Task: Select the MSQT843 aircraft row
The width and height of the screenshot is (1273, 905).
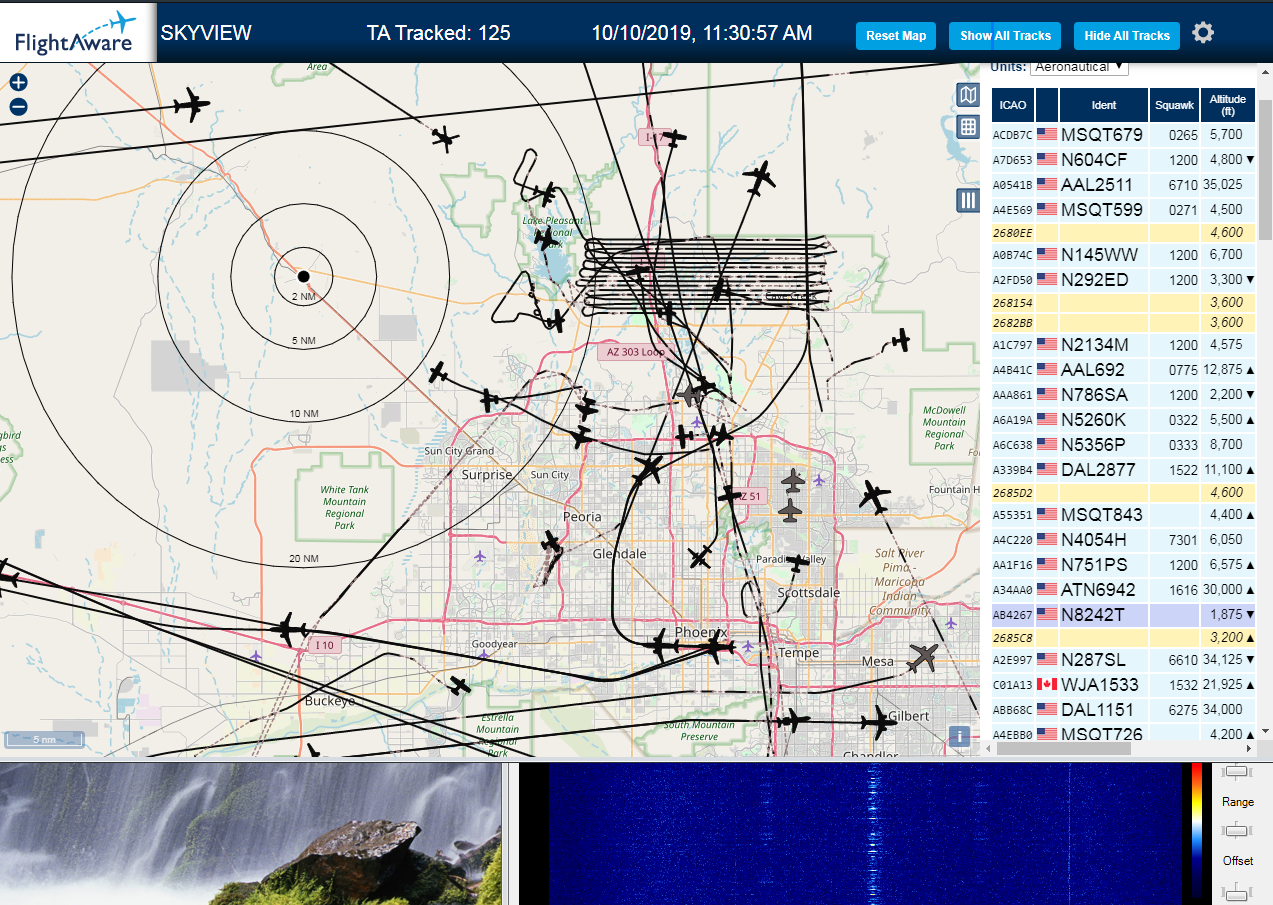Action: (1123, 514)
